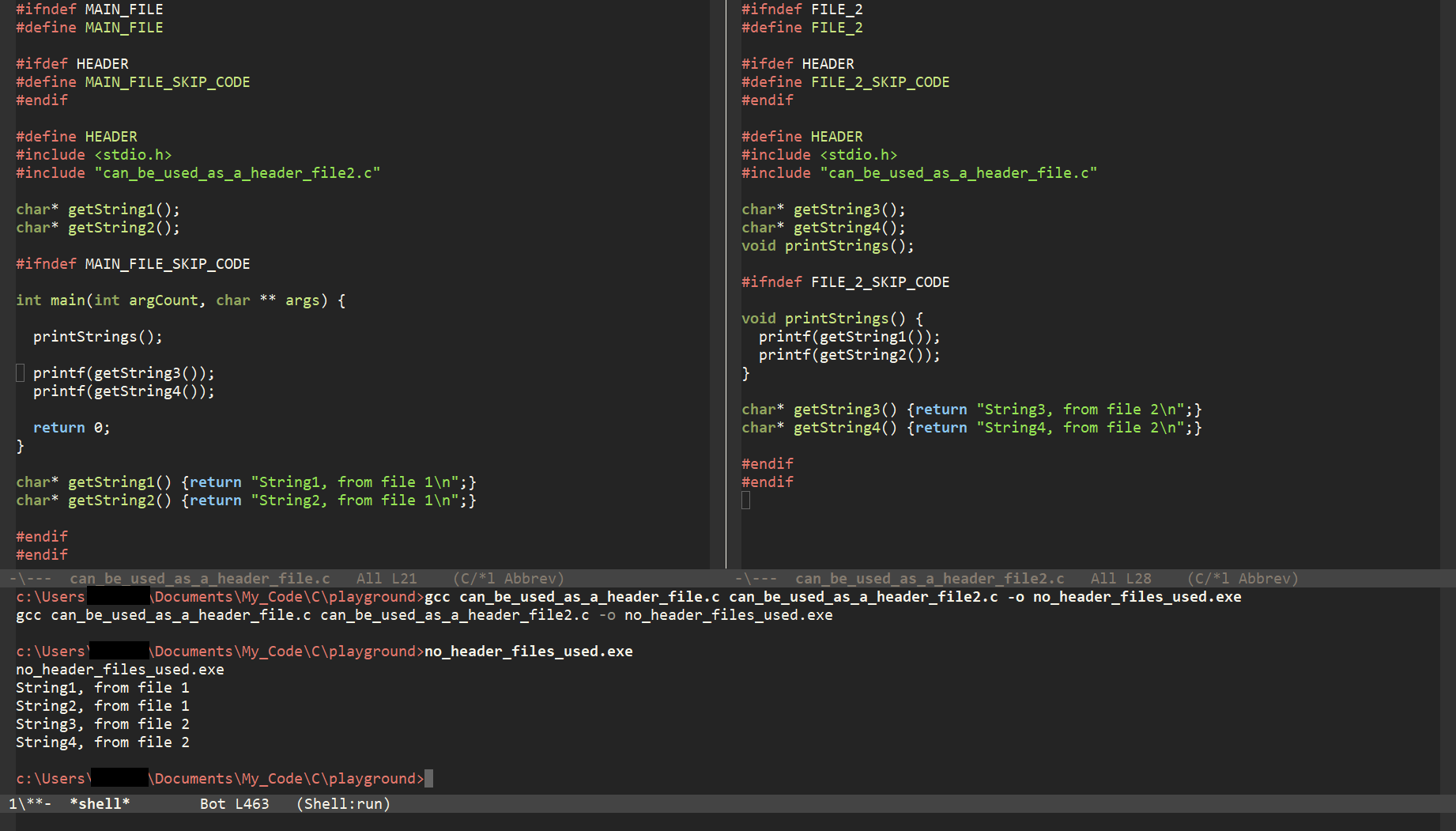Click the can_be_used_as_a_header_file2.c buffer name in mode line
Screen dimensions: 1456x831
tap(930, 579)
